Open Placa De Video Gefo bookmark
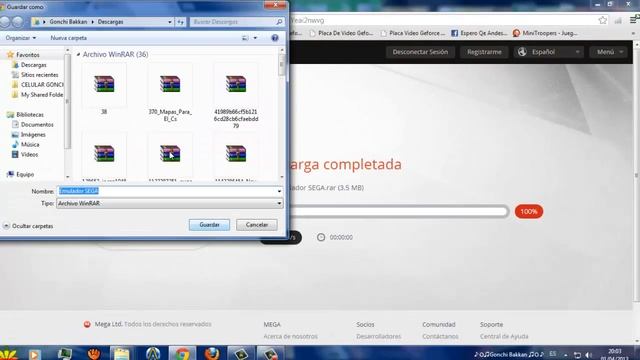The width and height of the screenshot is (640, 360). point(341,33)
